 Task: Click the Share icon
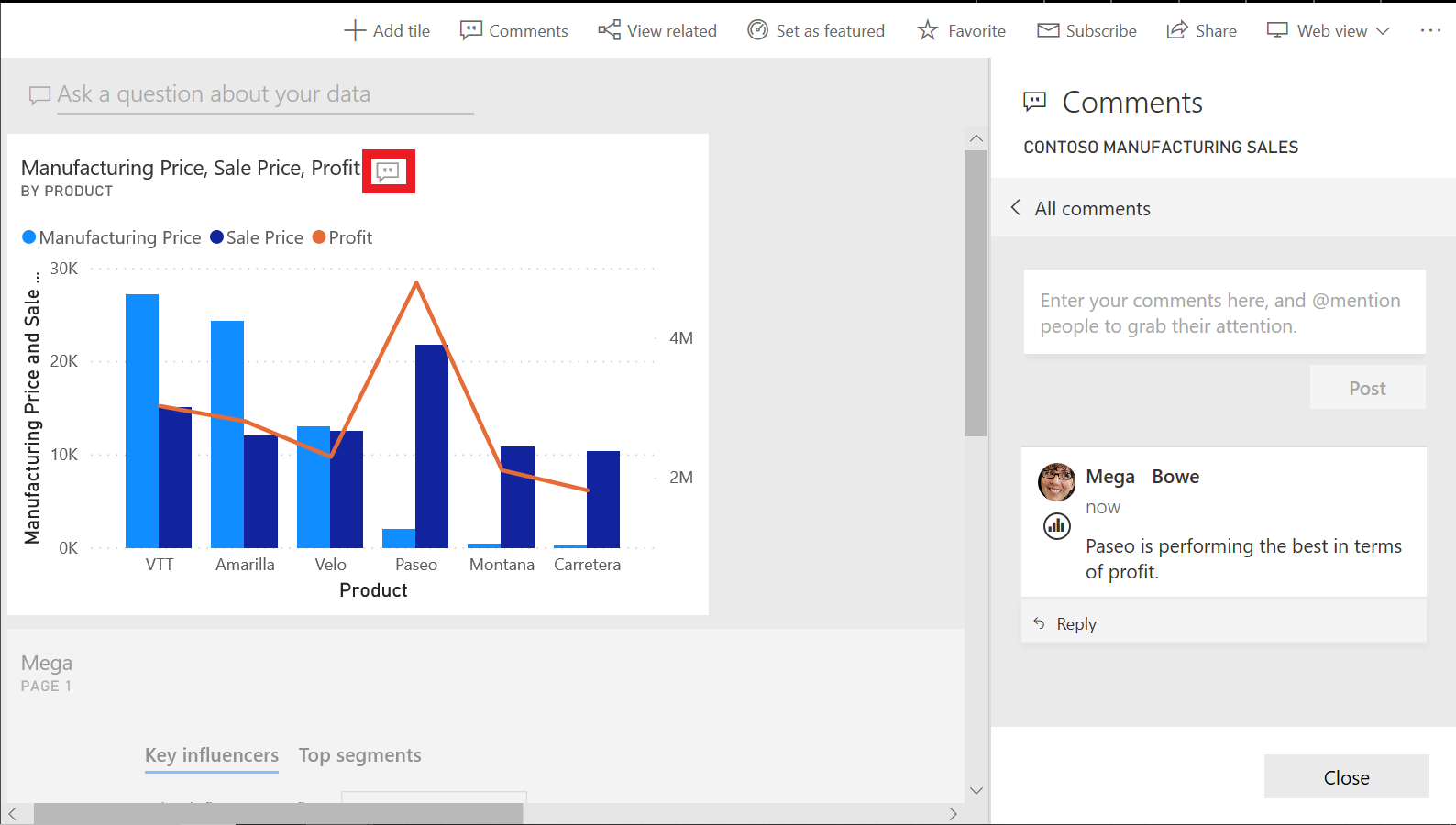pos(1177,30)
